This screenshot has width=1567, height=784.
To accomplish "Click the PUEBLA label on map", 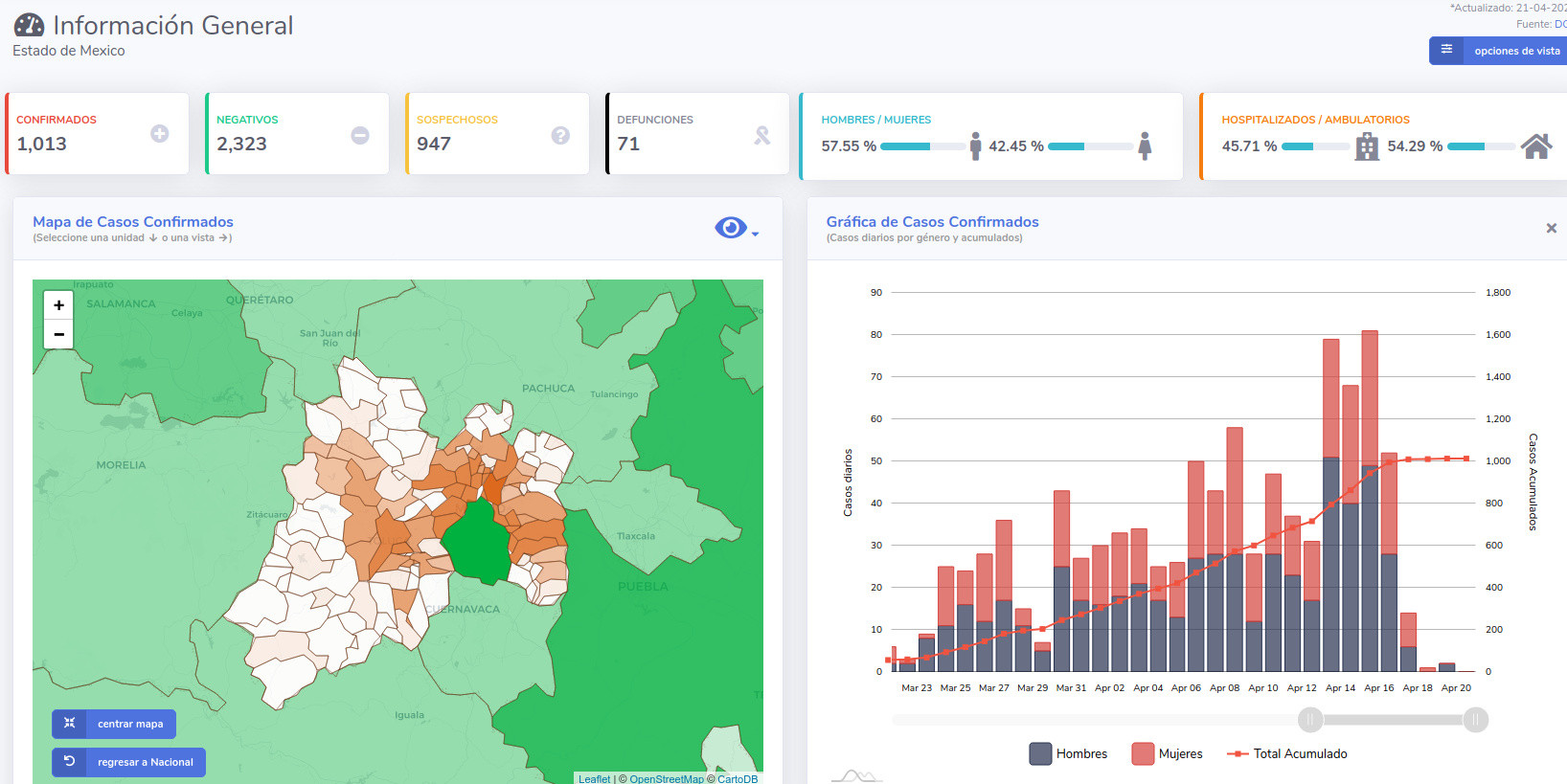I will tap(643, 586).
